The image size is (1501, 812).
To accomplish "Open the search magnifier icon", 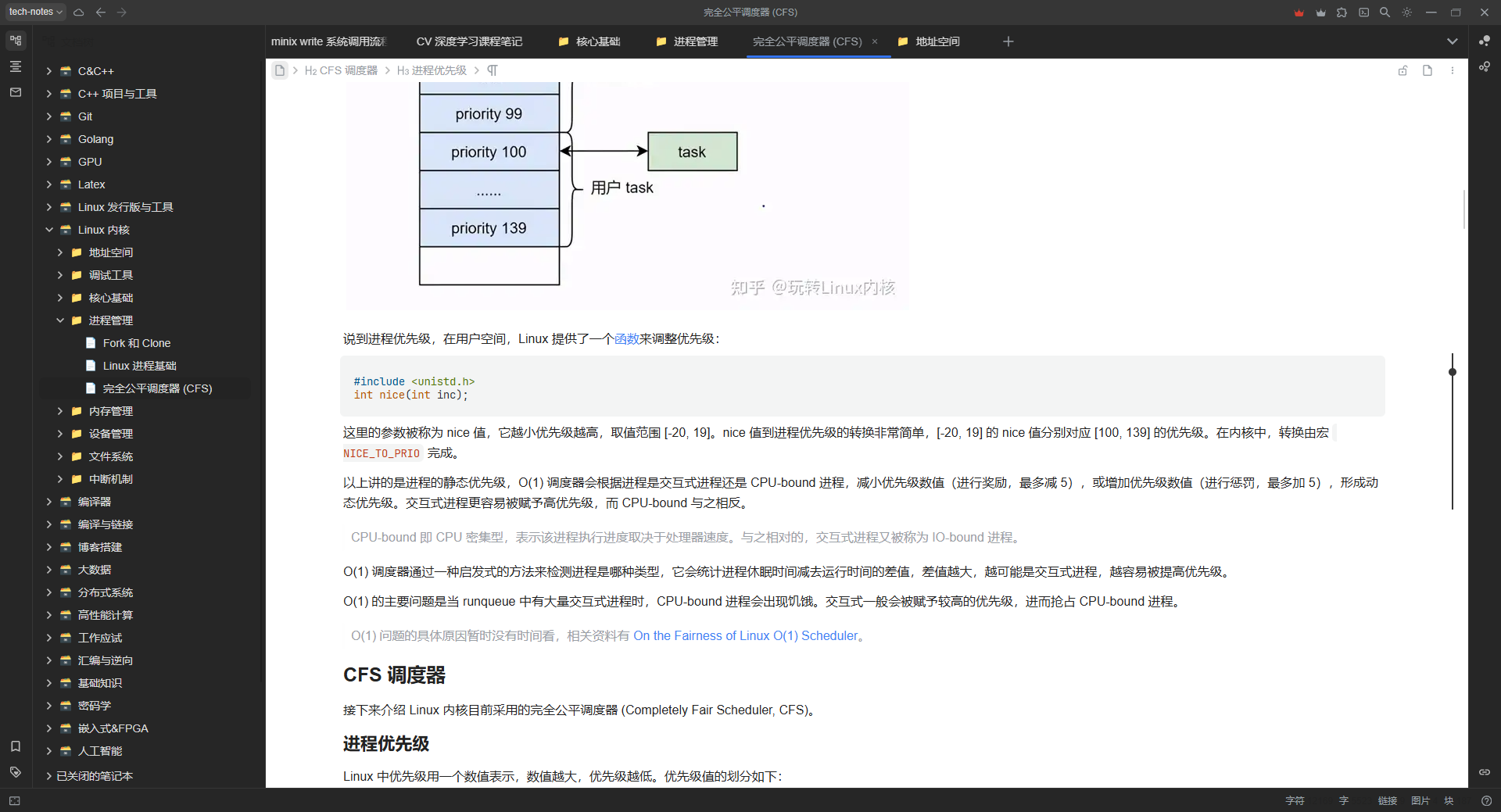I will [1385, 13].
